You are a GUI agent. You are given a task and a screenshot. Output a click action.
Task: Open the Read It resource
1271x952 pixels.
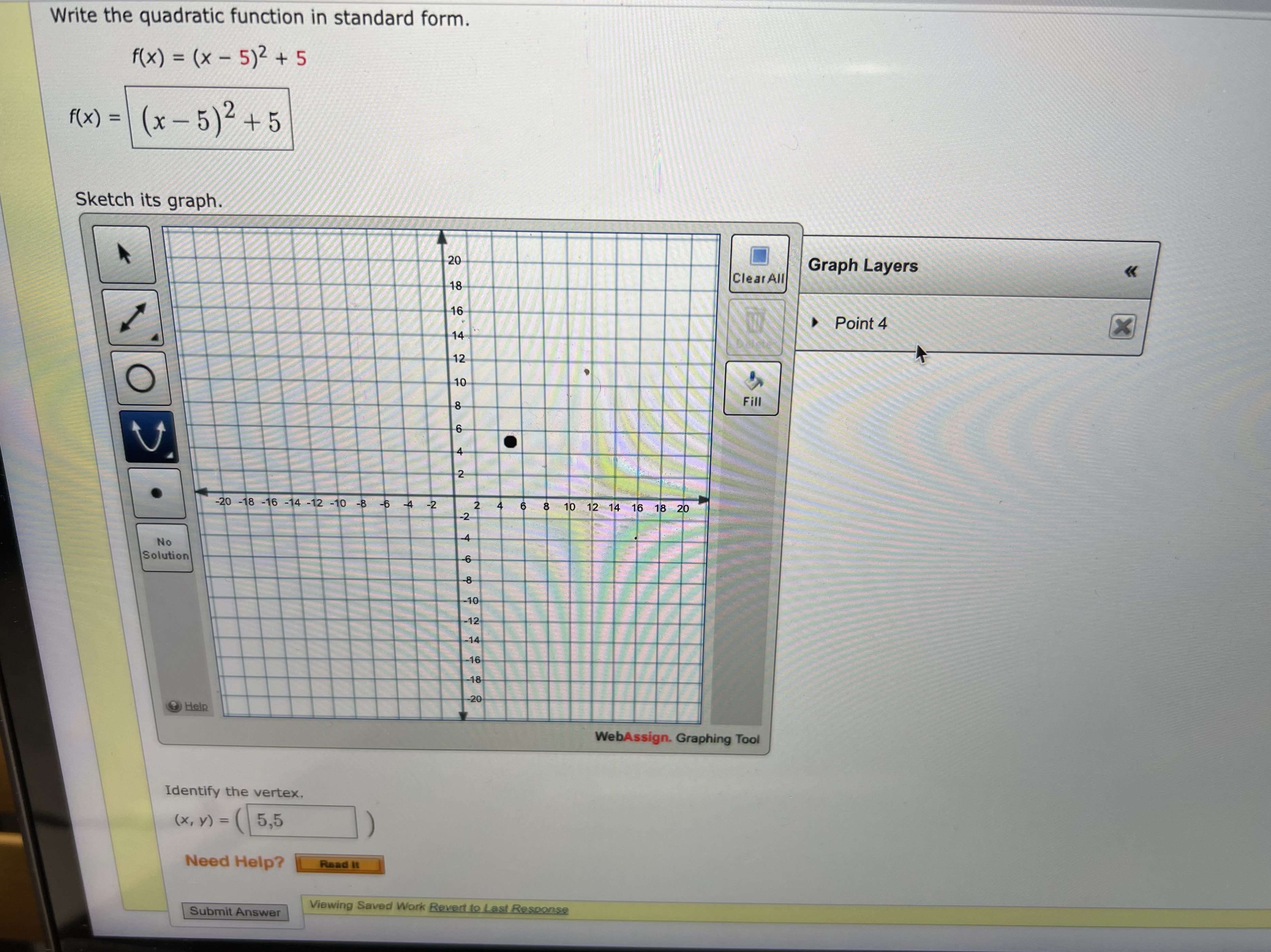point(340,863)
